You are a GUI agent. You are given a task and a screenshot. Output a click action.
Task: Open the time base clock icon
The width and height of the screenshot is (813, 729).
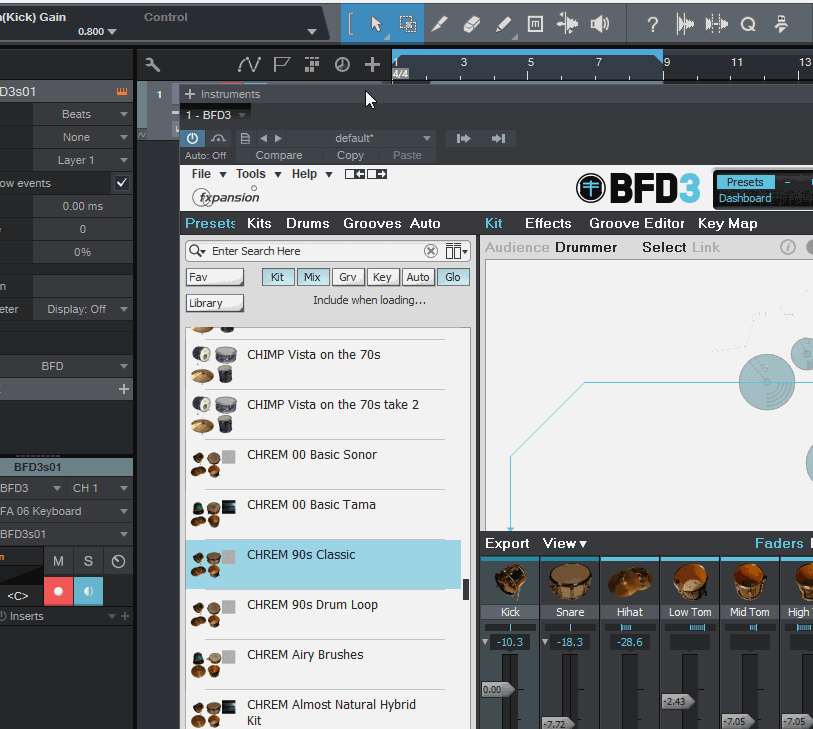point(342,65)
